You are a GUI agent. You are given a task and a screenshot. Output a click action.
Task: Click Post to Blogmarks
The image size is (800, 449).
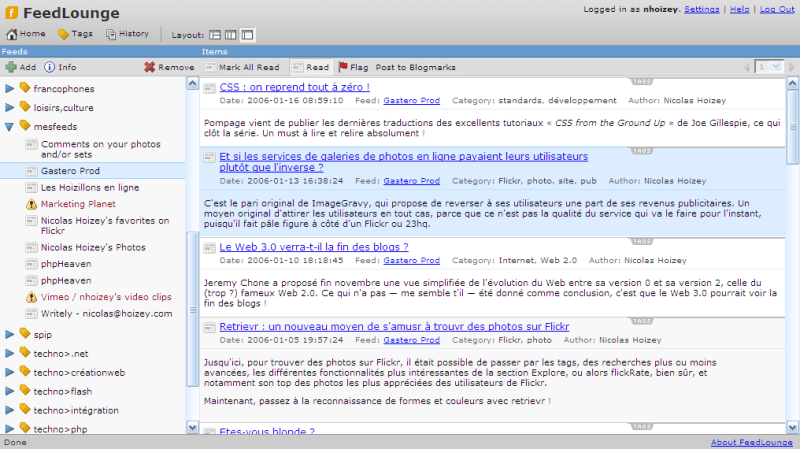(415, 67)
